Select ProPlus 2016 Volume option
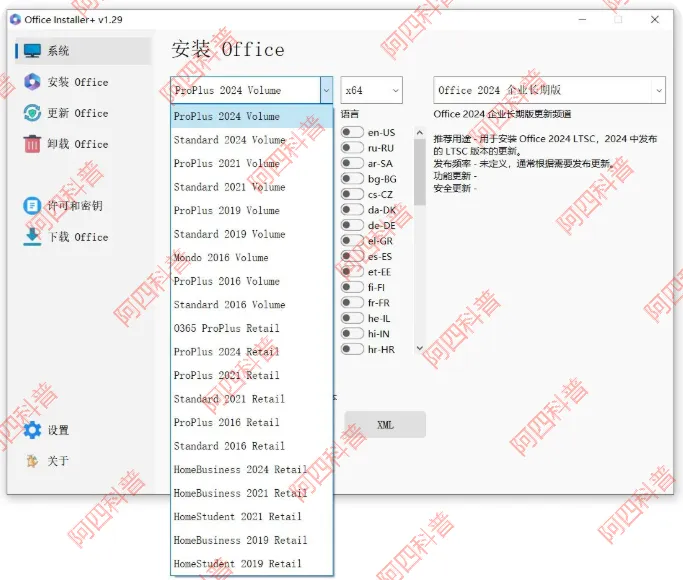 coord(252,281)
